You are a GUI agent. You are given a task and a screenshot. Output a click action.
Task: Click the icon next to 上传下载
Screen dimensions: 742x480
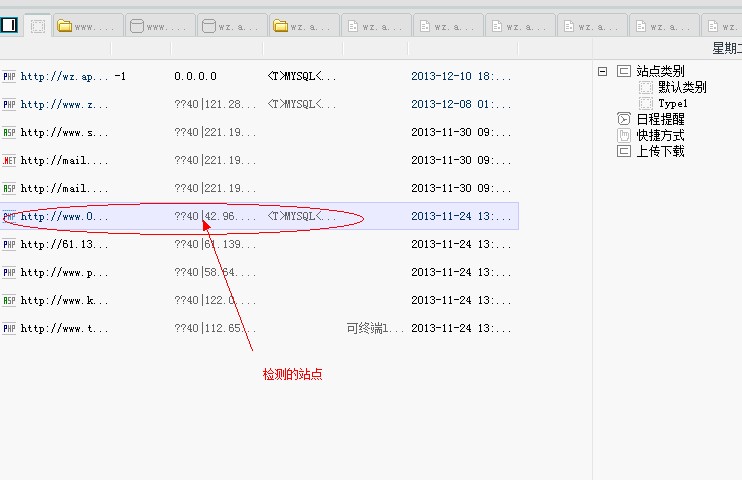[x=624, y=151]
